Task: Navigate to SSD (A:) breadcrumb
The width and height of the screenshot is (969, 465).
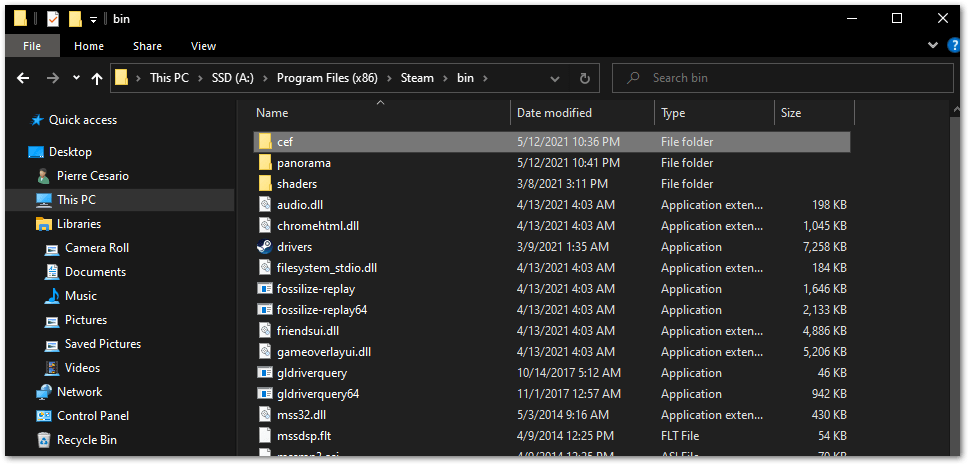Action: [233, 79]
